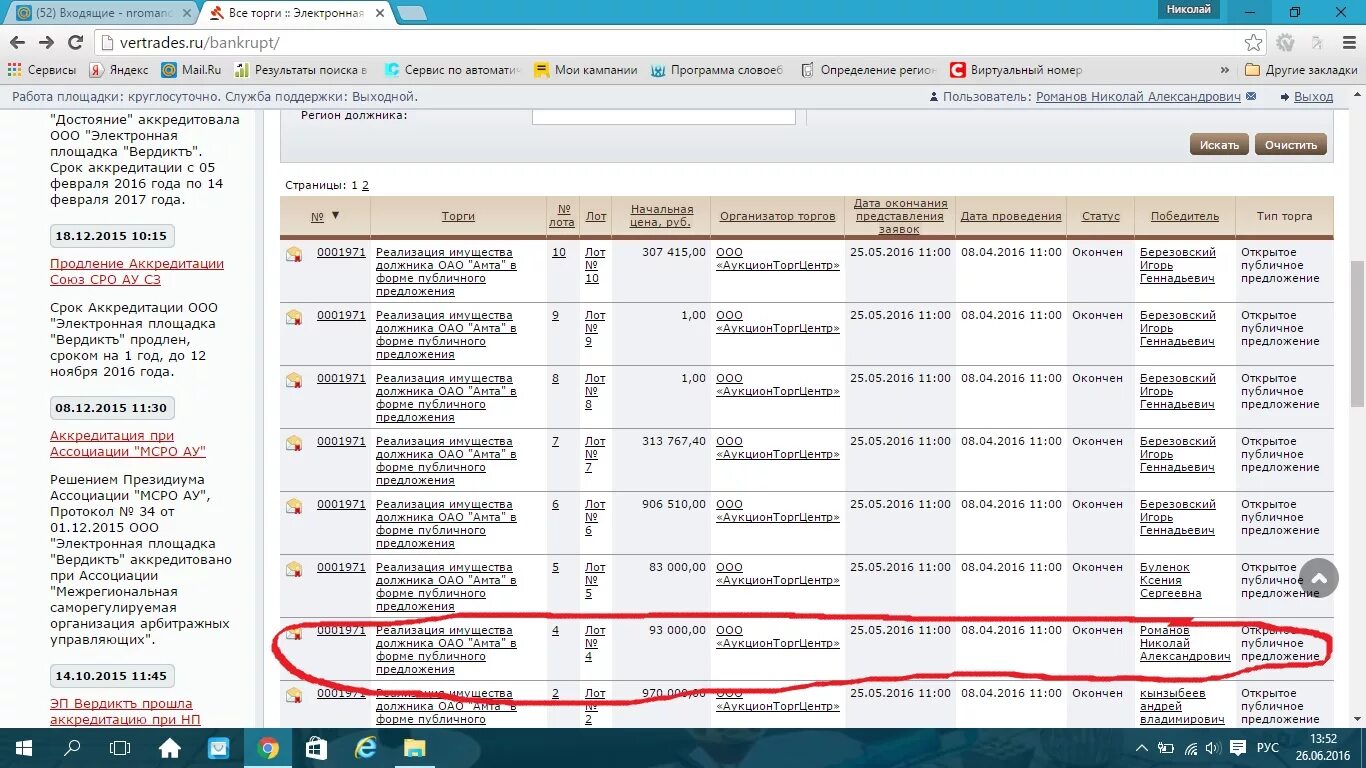Open Виртуальный номер bookmark

click(x=1016, y=70)
